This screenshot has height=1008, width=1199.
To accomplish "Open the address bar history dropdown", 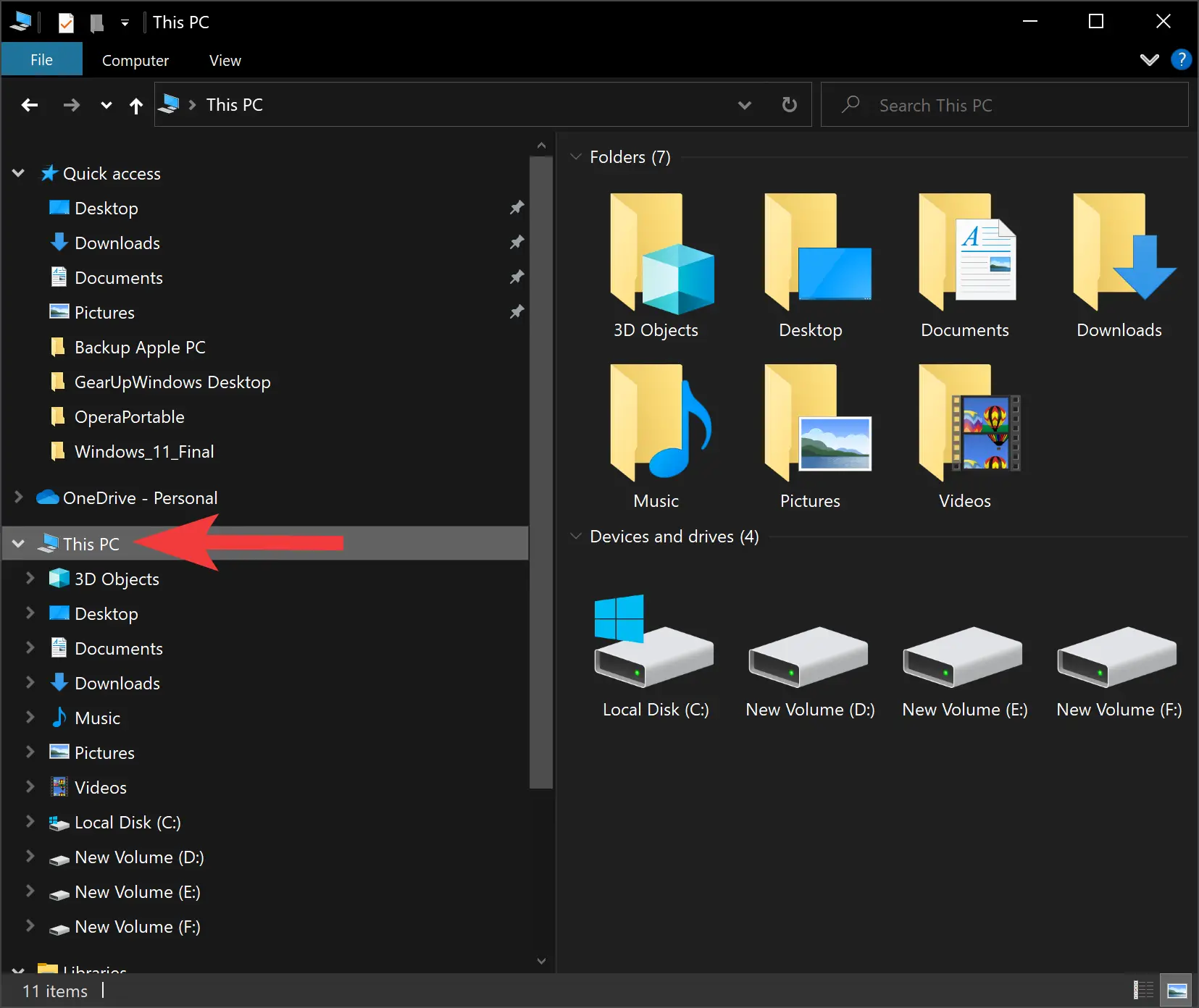I will pos(745,104).
